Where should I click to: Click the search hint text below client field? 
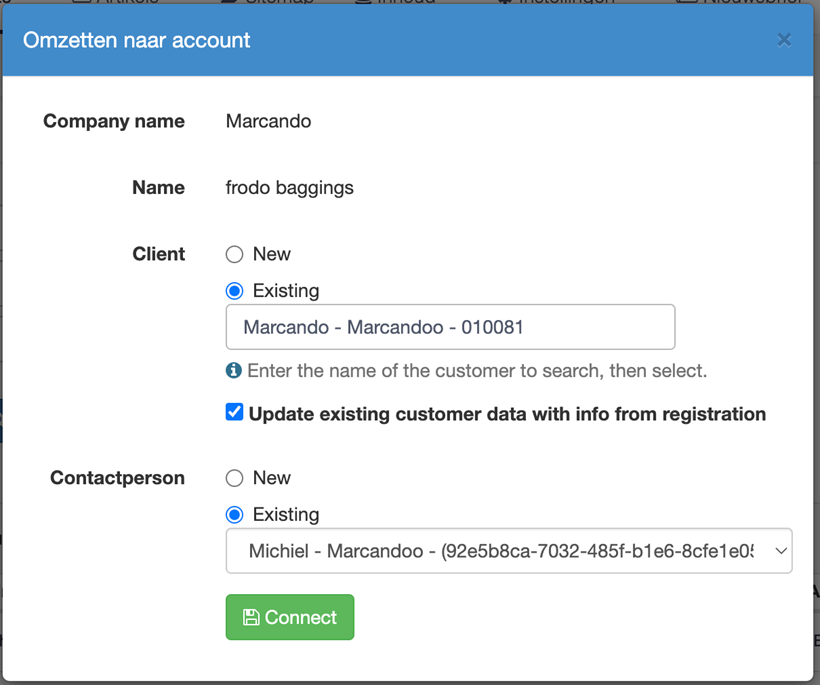tap(477, 371)
